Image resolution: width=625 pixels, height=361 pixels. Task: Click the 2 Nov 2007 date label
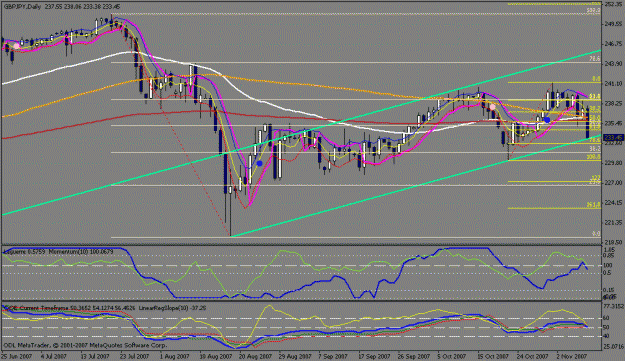coord(572,356)
